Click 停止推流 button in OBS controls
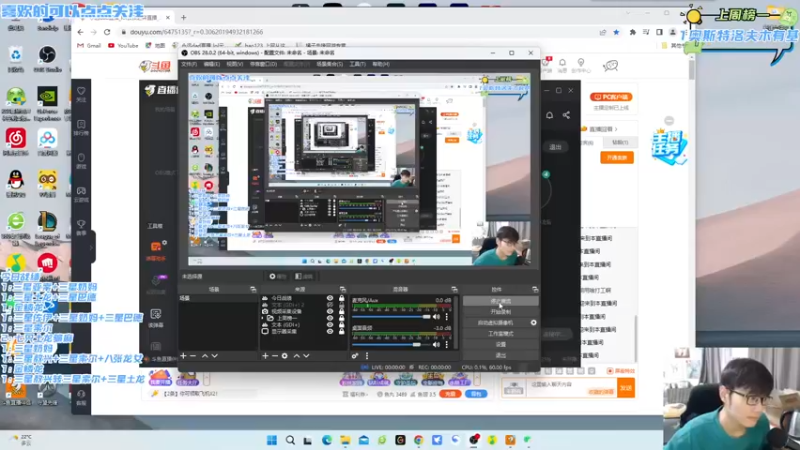Screen dimensions: 800x450 pyautogui.click(x=501, y=301)
